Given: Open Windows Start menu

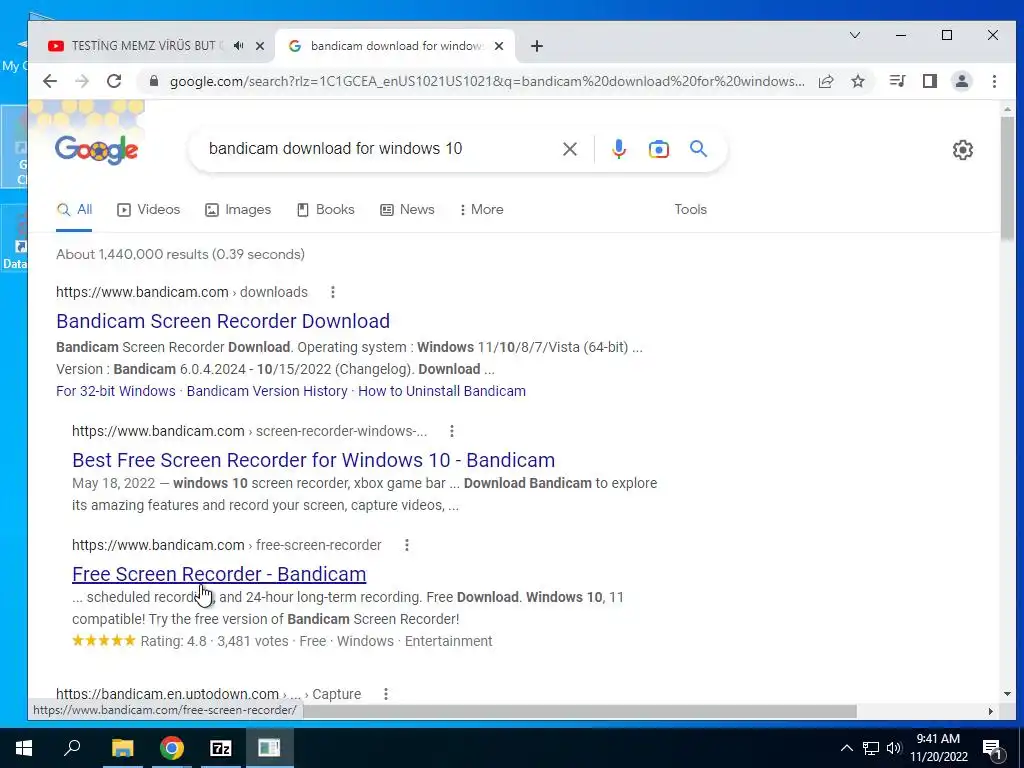Looking at the screenshot, I should point(24,748).
